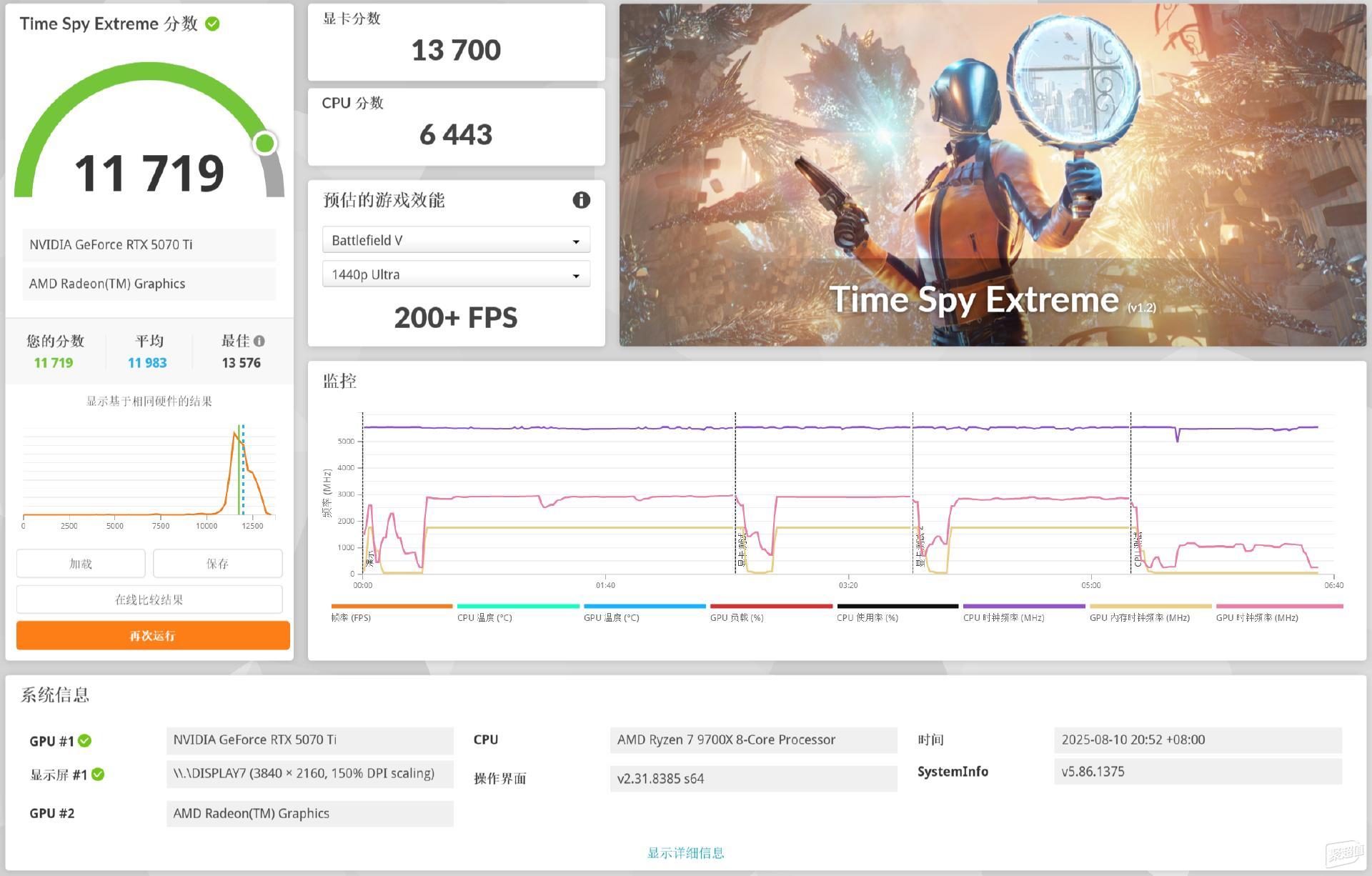1372x876 pixels.
Task: Click the info icon next to 最佳 score
Action: point(259,342)
